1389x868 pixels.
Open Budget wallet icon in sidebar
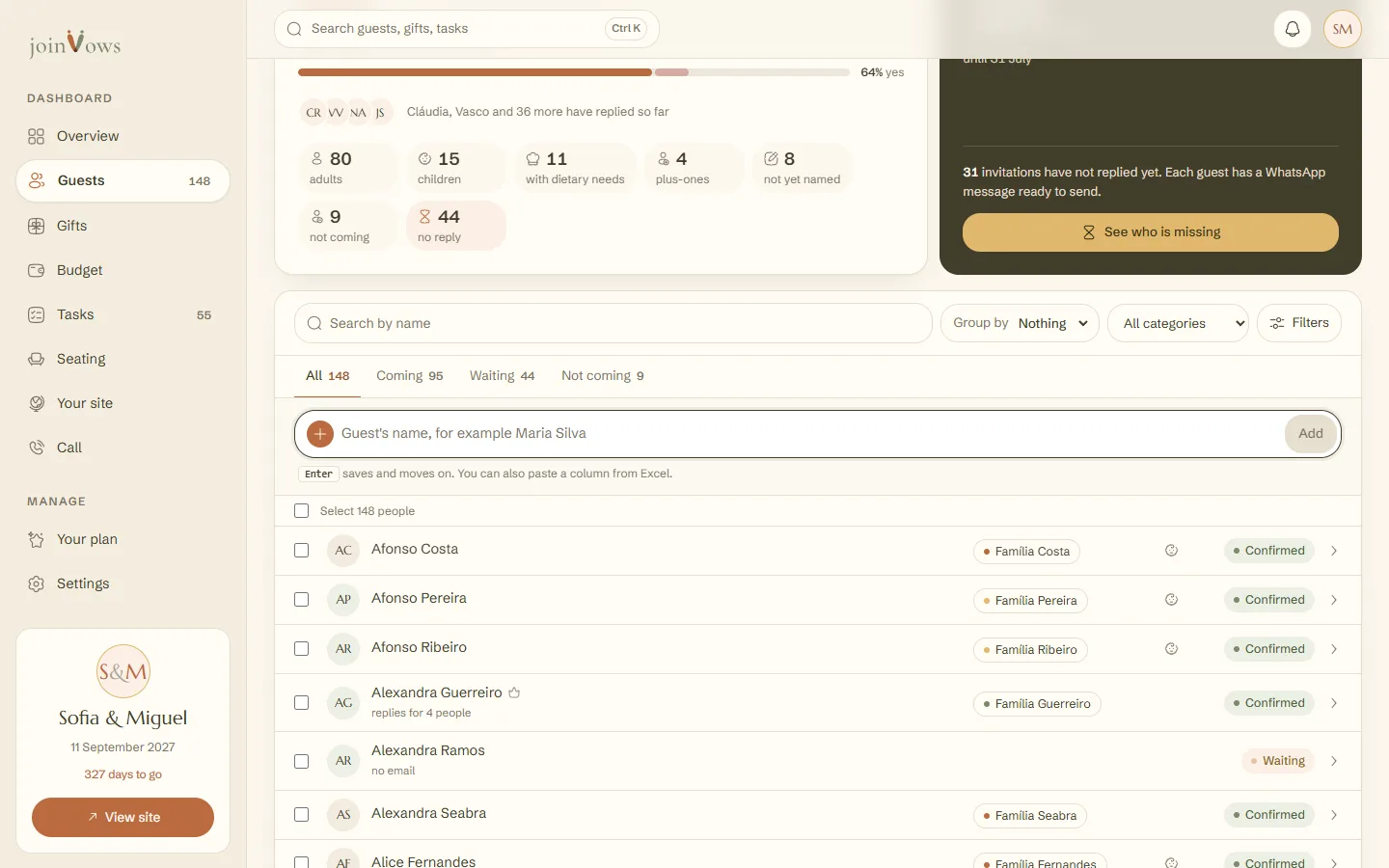pyautogui.click(x=37, y=270)
